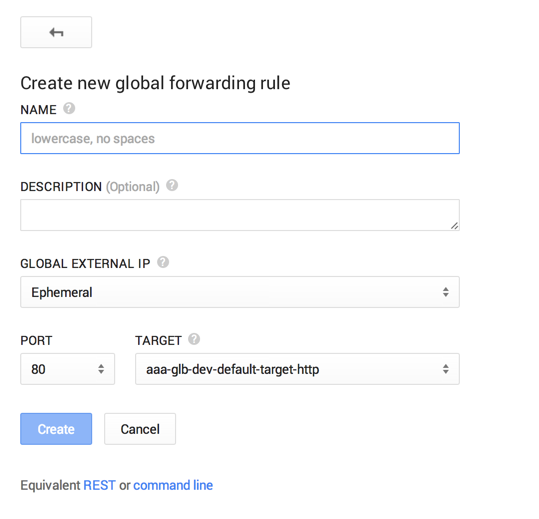Screen dimensions: 539x519
Task: Focus the name field with lowercase placeholder
Action: tap(240, 138)
